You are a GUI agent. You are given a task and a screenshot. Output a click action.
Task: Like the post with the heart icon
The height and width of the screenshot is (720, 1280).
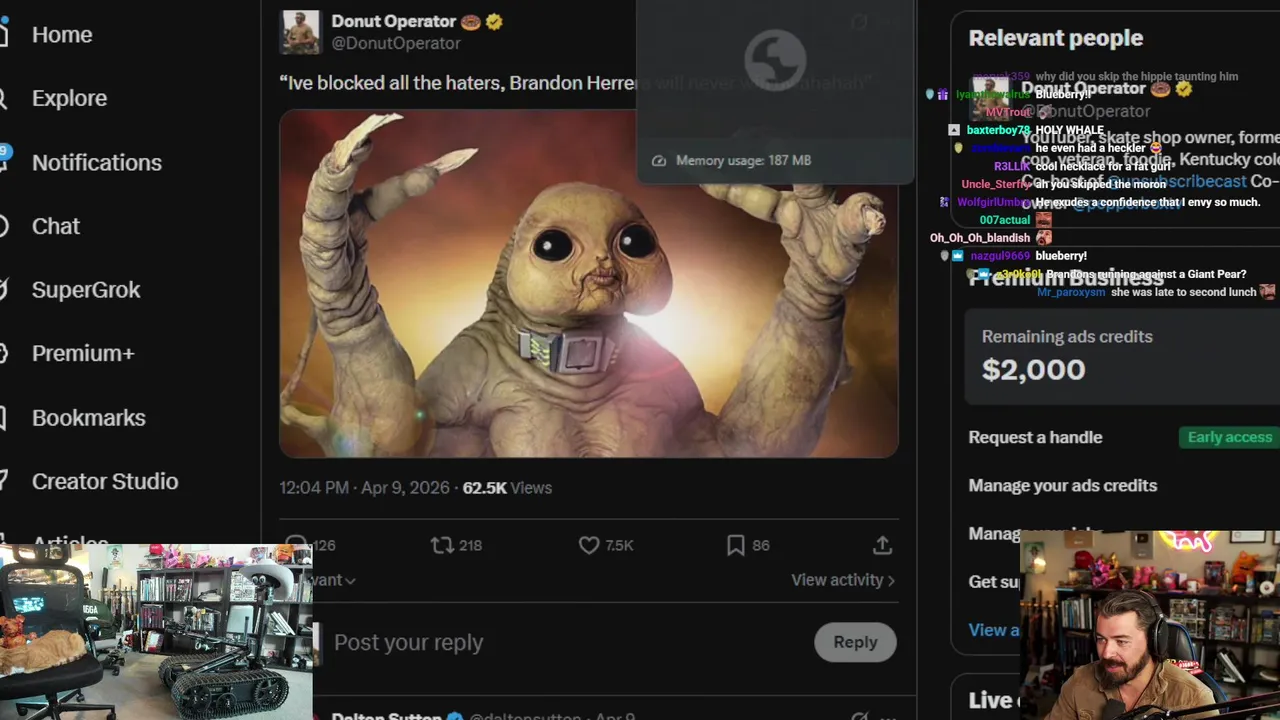(x=589, y=545)
